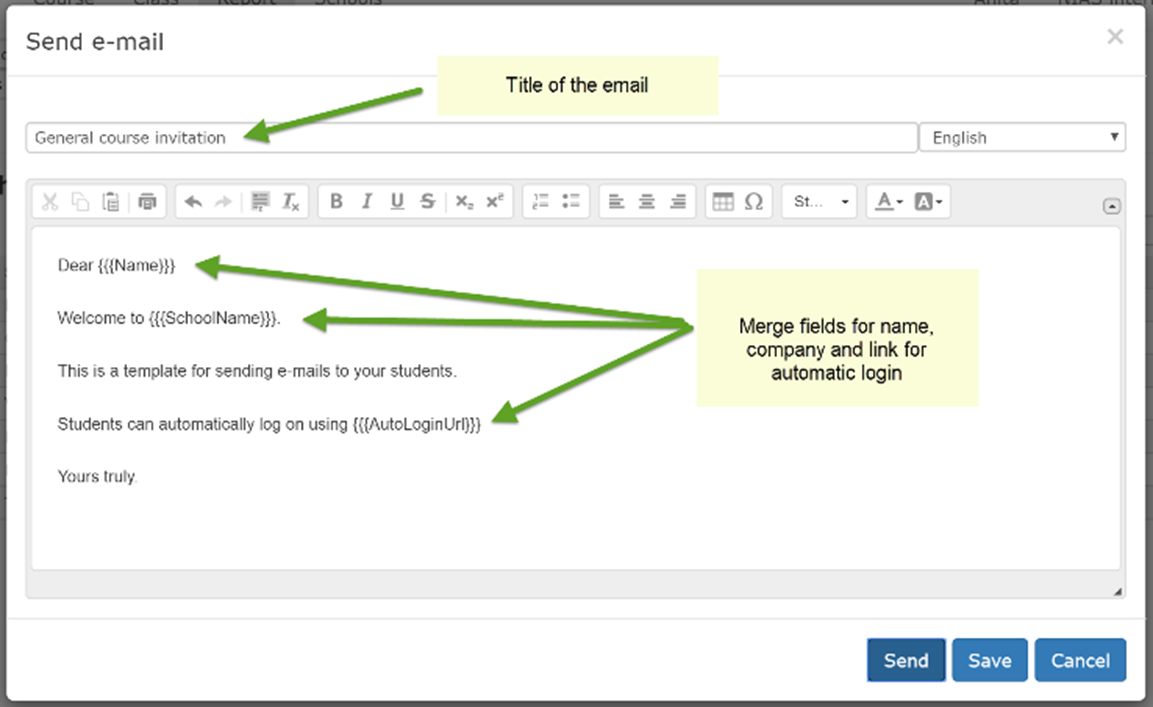
Task: Open the Styles dropdown in toolbar
Action: pos(819,202)
